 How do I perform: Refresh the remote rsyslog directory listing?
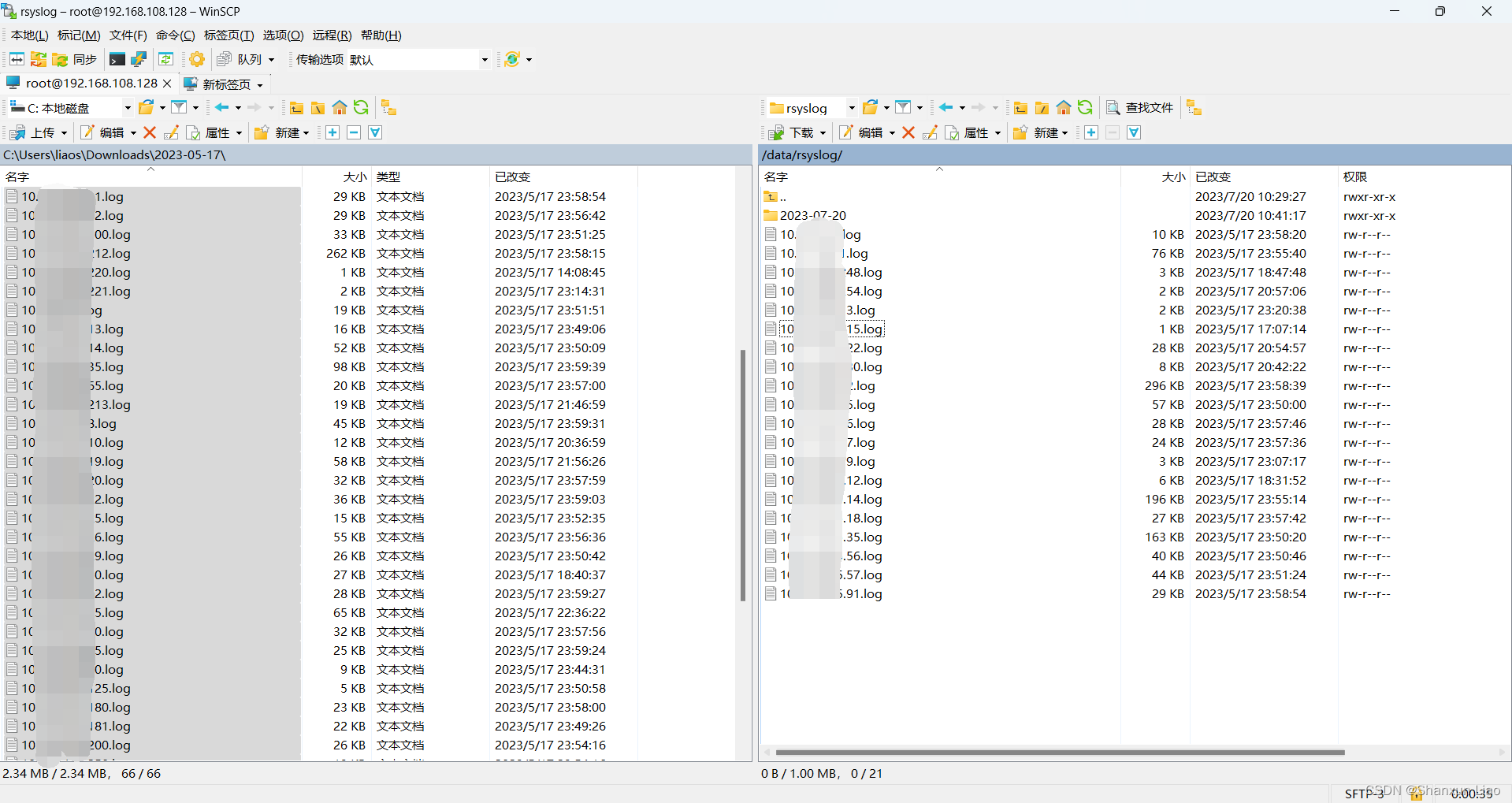[1085, 109]
